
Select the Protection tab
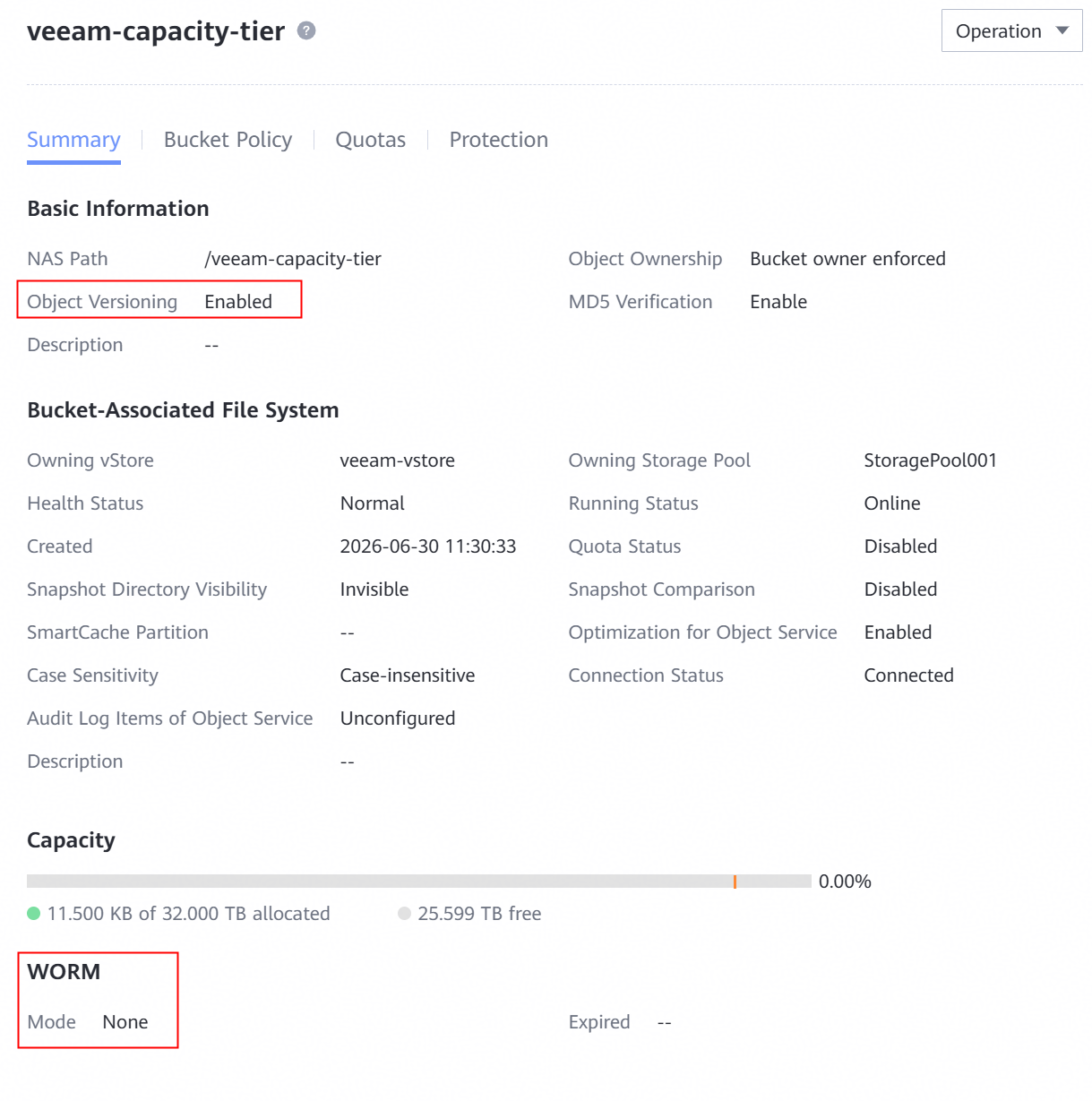[x=499, y=140]
